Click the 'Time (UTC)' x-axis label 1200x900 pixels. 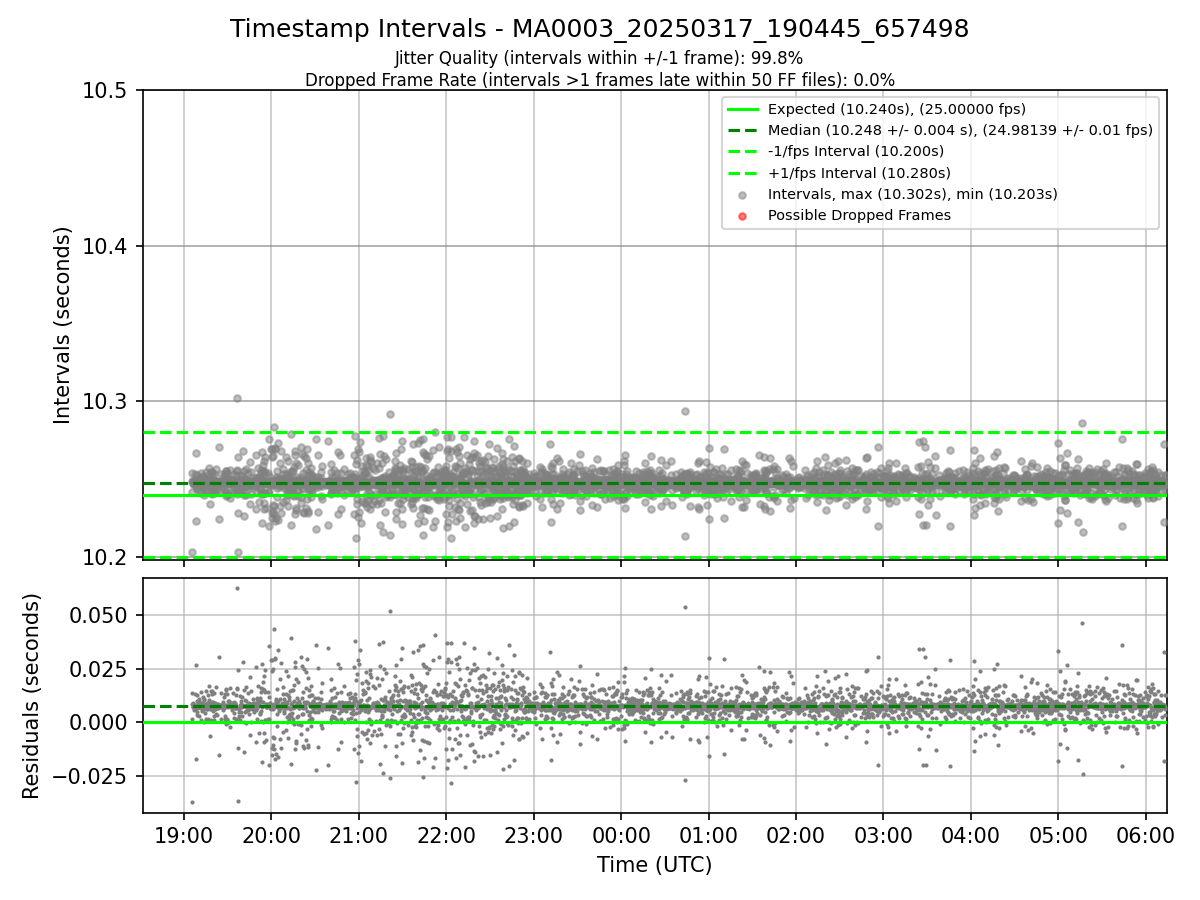[655, 865]
